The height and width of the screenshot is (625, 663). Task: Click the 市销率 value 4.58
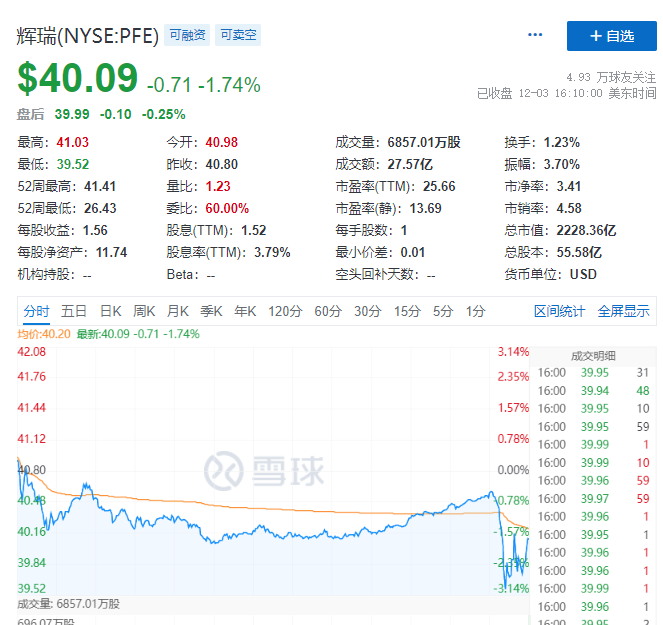[569, 208]
